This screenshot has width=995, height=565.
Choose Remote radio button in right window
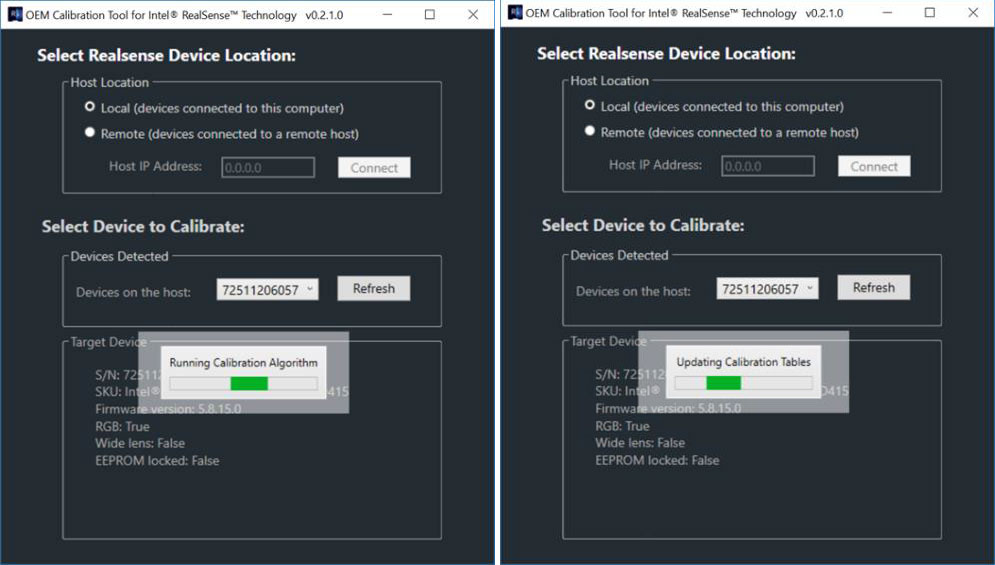[x=590, y=131]
